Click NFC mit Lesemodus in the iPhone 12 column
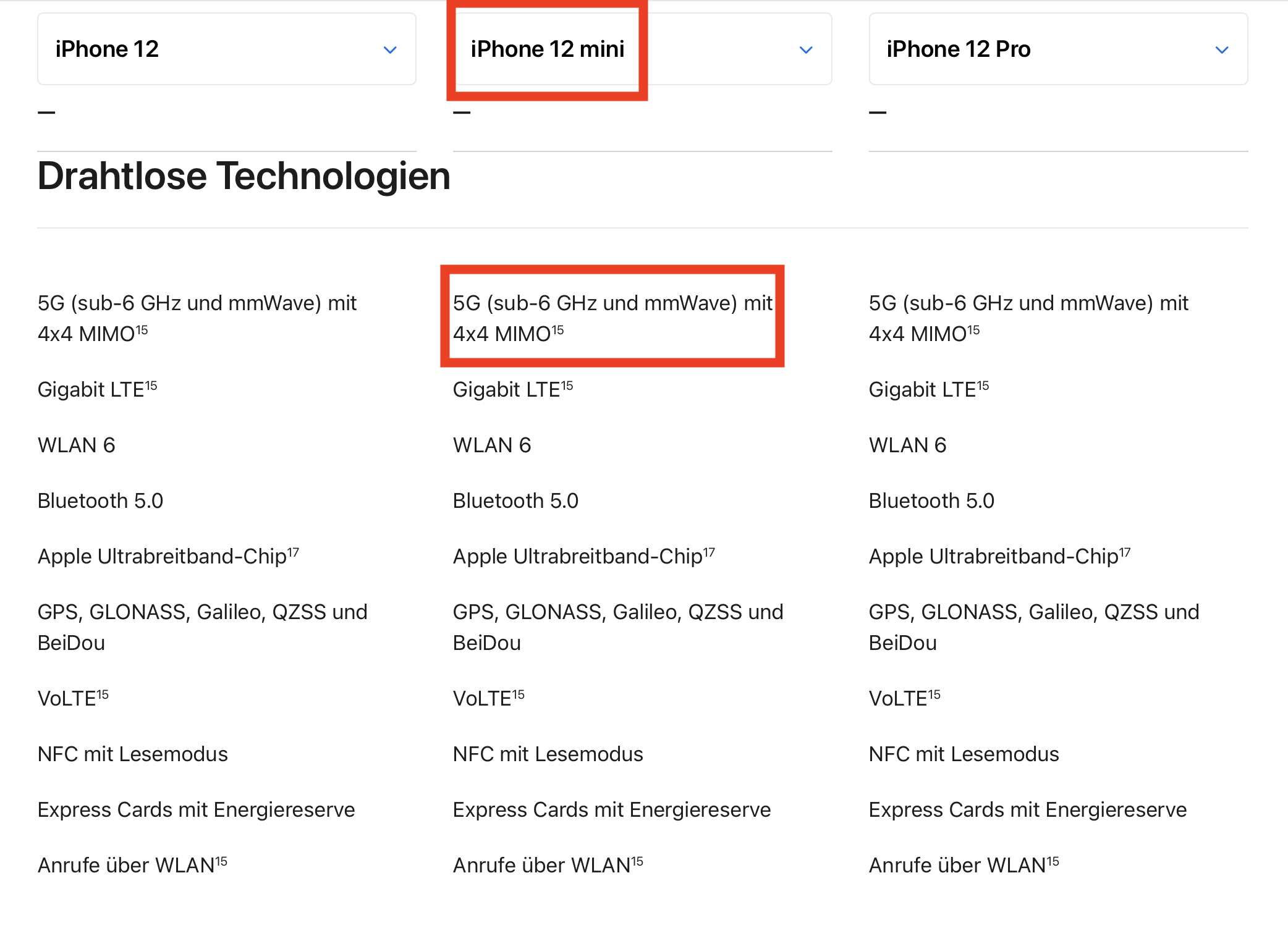1288x949 pixels. tap(133, 754)
